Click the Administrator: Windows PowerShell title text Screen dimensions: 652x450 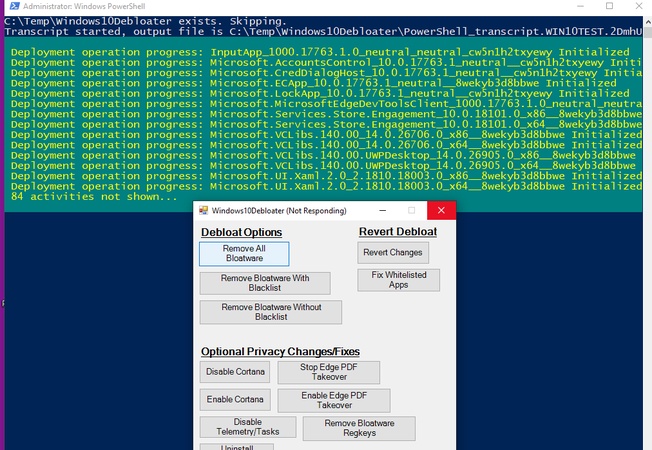(84, 6)
